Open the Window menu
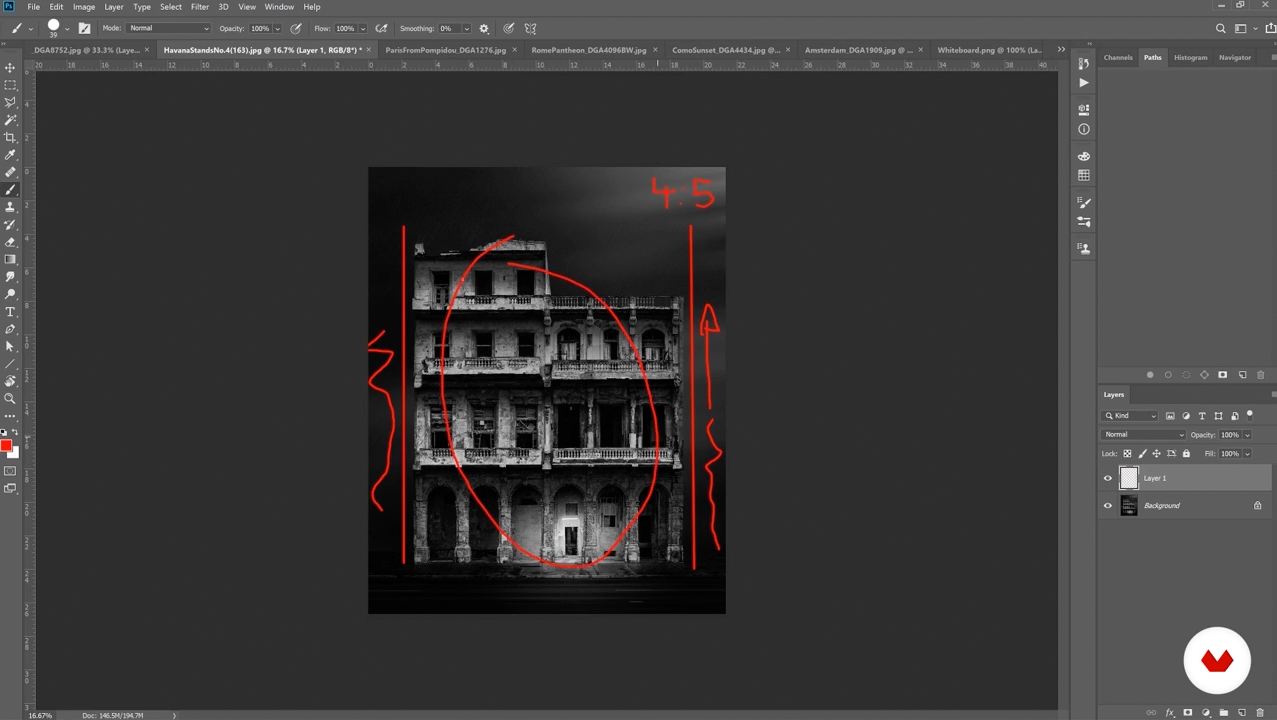Image resolution: width=1277 pixels, height=720 pixels. [x=279, y=7]
